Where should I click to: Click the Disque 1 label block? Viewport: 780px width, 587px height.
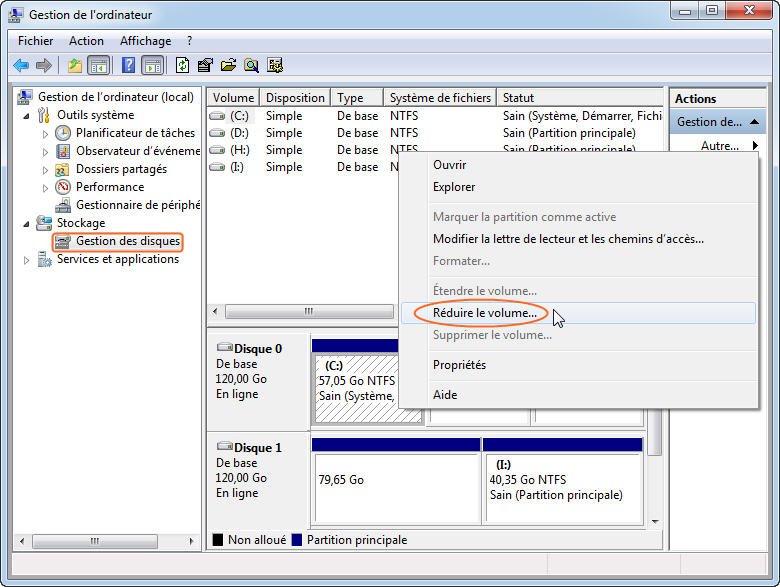258,478
